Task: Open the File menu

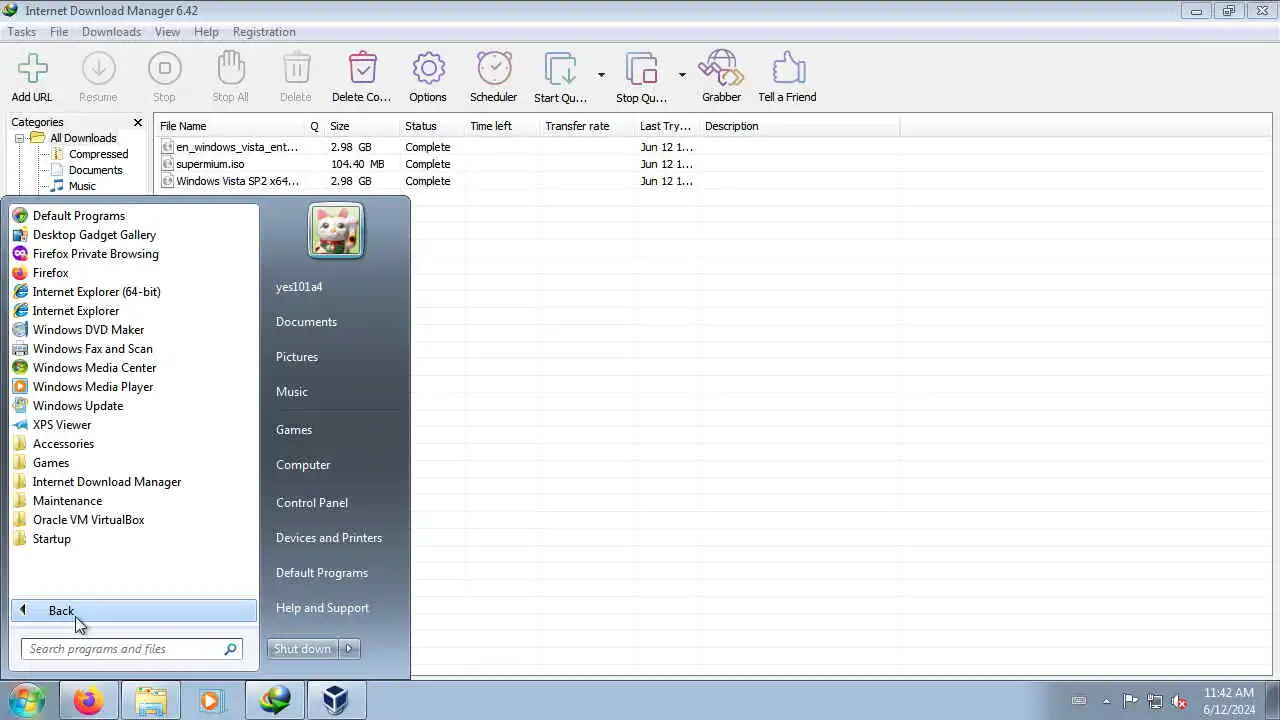Action: (59, 32)
